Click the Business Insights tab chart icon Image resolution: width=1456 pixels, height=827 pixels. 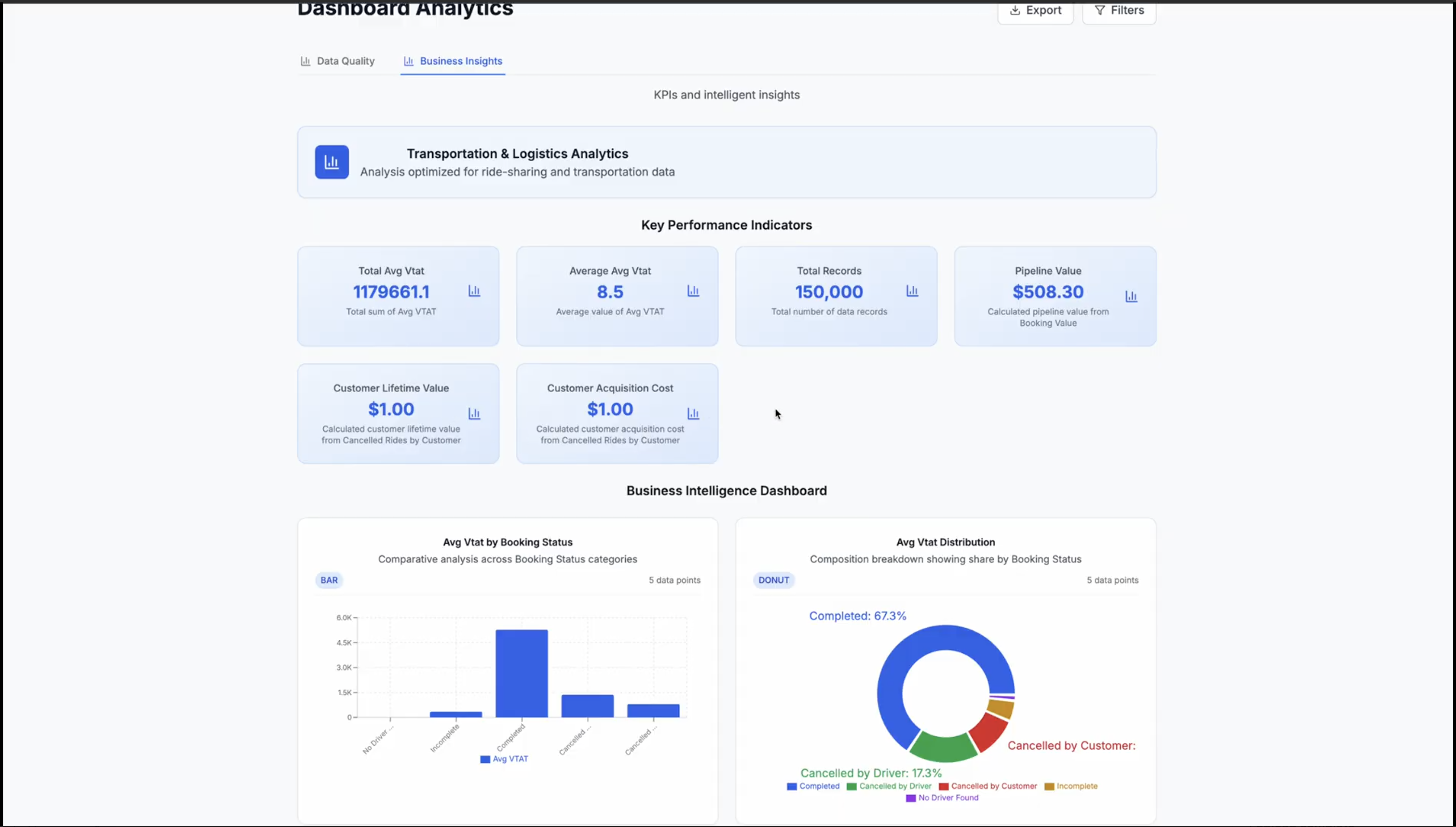coord(408,61)
